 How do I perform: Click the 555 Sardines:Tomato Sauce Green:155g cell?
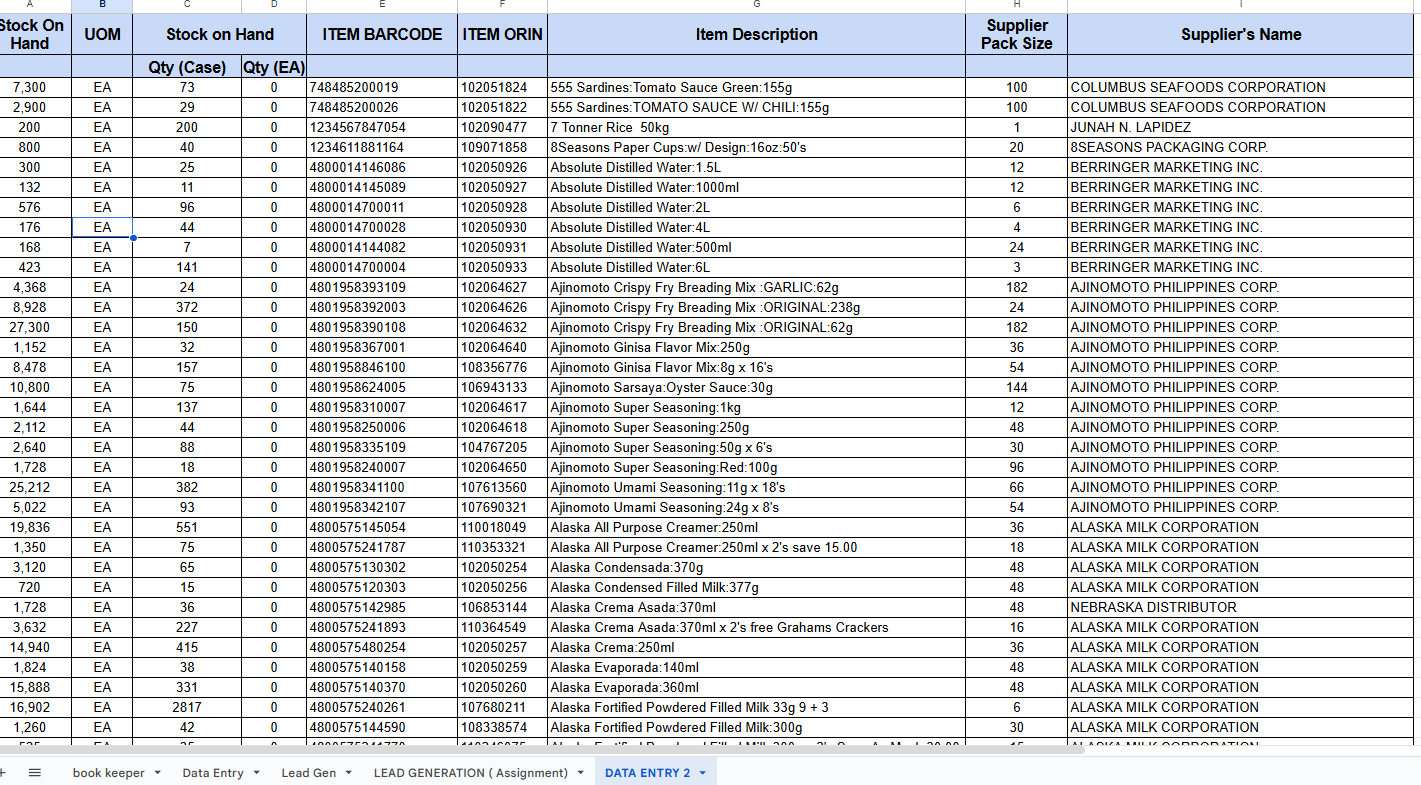pos(757,87)
